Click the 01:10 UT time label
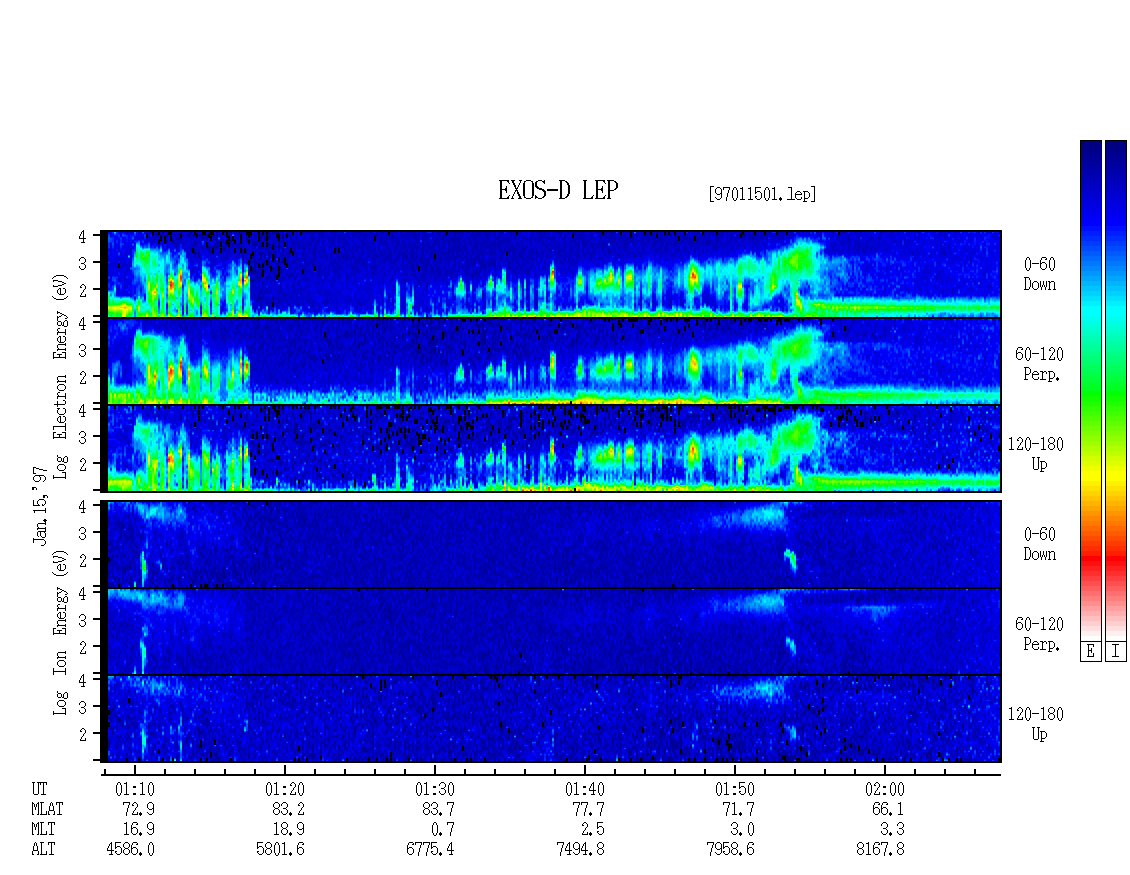 coord(135,789)
